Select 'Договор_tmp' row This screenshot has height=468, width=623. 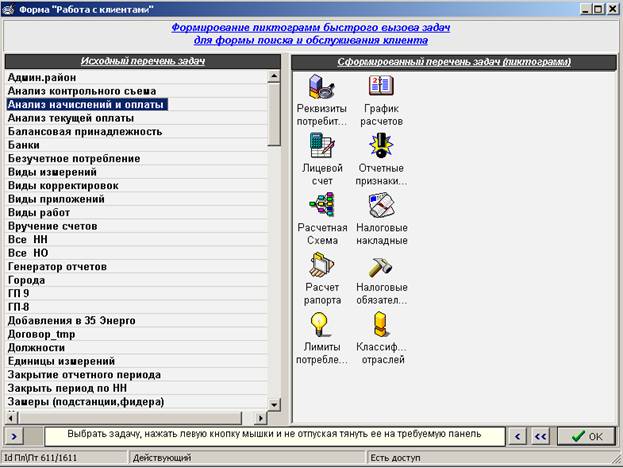pos(136,334)
